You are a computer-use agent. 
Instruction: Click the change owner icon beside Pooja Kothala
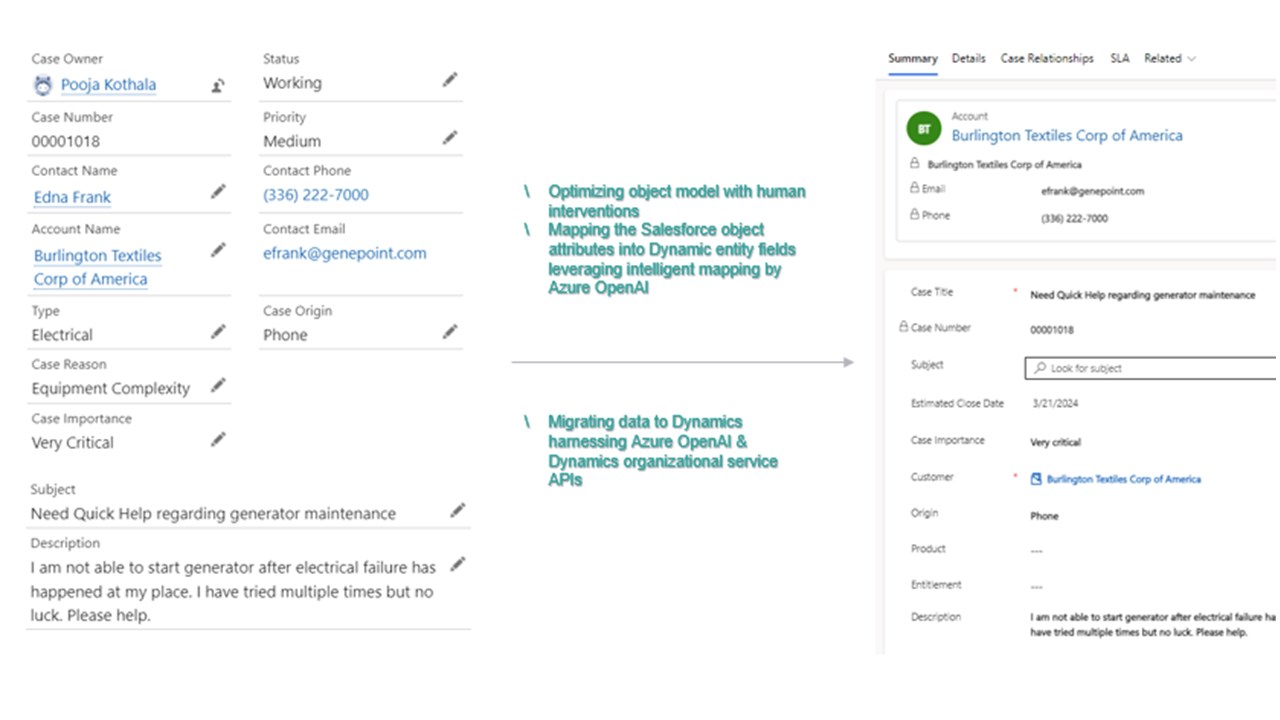(x=218, y=86)
